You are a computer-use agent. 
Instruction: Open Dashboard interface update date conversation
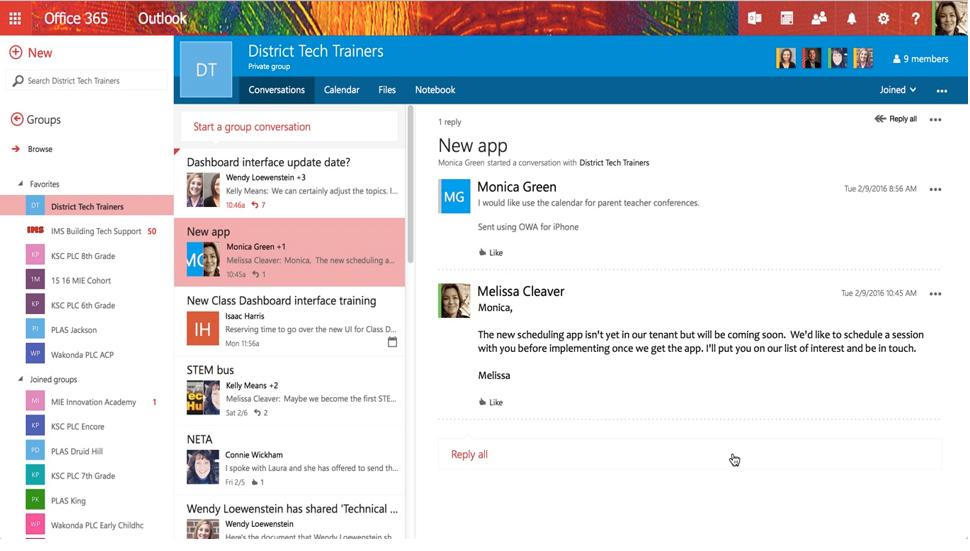pos(290,183)
